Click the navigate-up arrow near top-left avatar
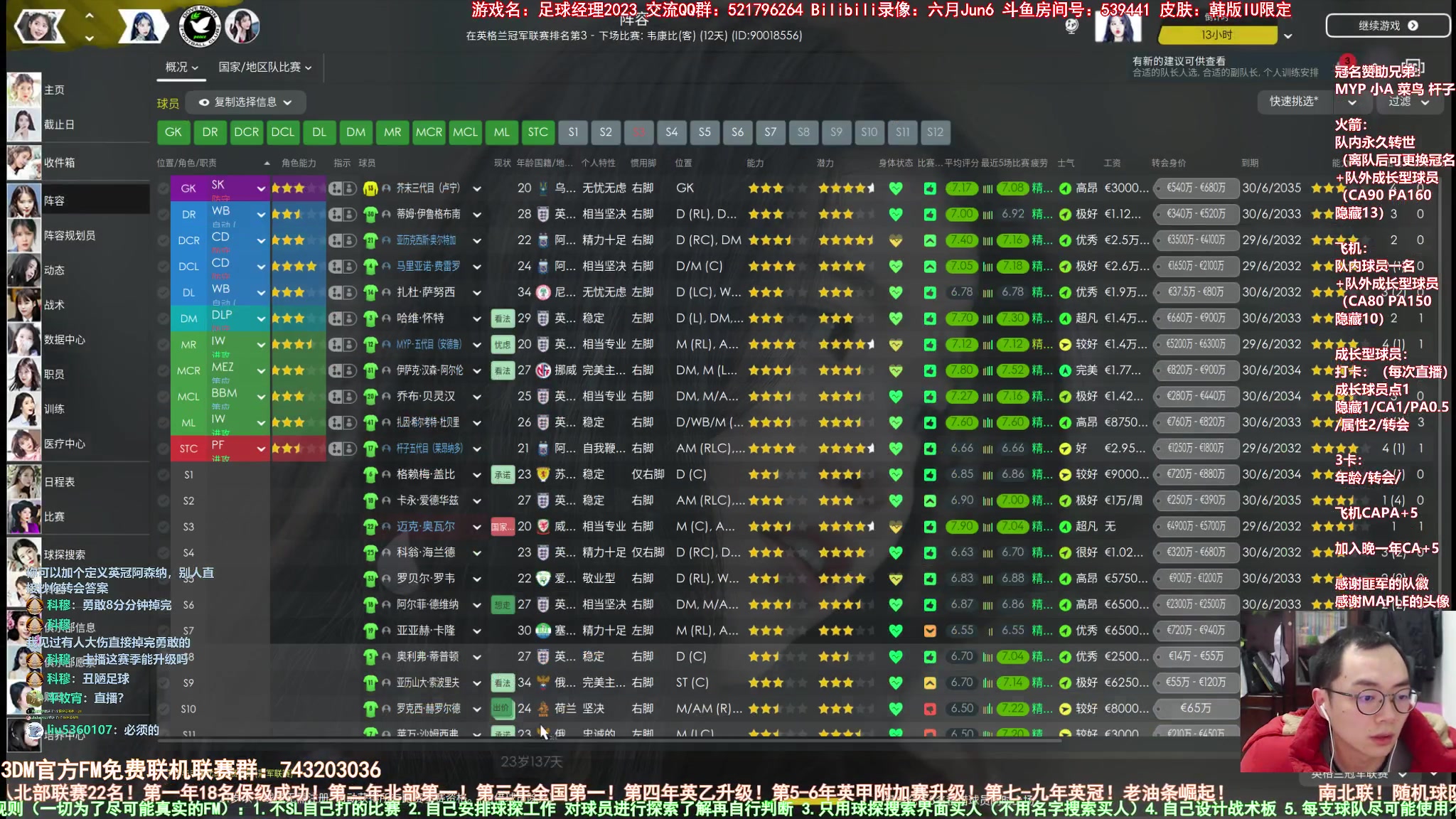 coord(89,15)
